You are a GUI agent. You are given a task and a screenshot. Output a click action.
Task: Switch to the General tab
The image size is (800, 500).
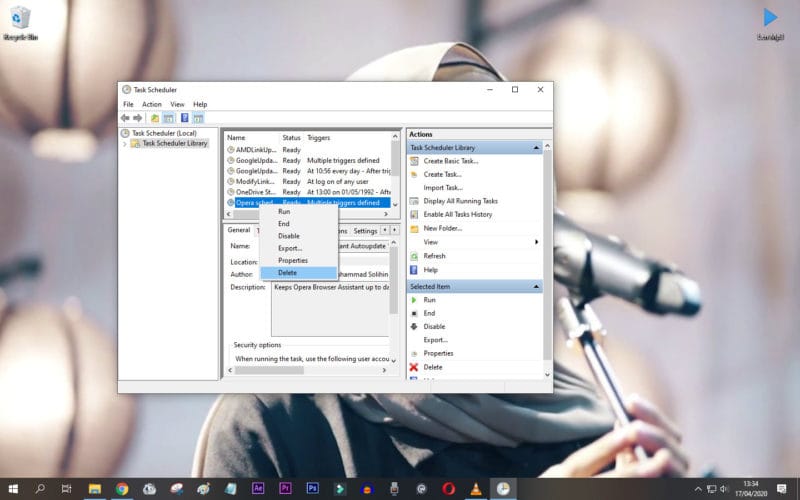[x=239, y=230]
